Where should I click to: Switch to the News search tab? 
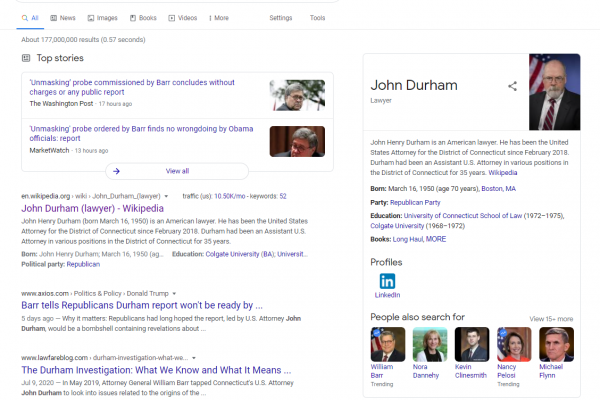click(x=63, y=18)
